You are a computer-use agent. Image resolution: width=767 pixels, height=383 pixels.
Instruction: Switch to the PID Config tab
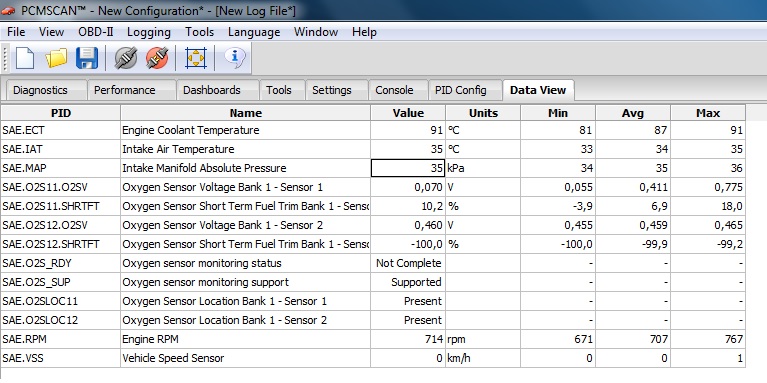tap(465, 90)
